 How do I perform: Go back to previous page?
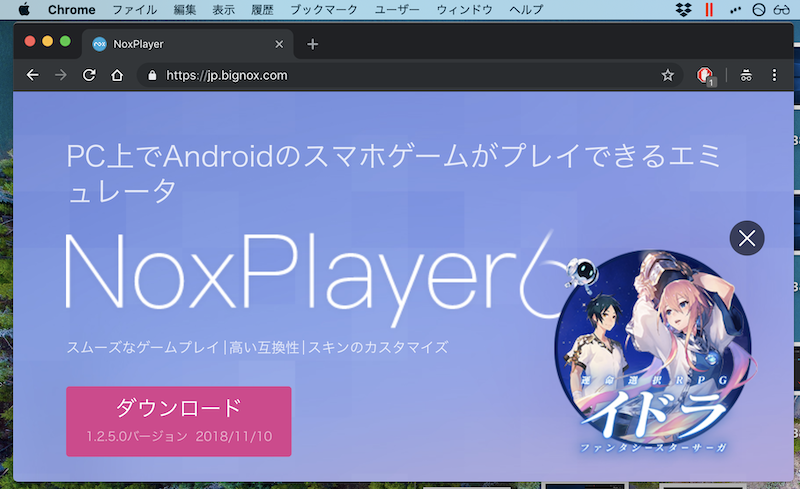pyautogui.click(x=33, y=76)
